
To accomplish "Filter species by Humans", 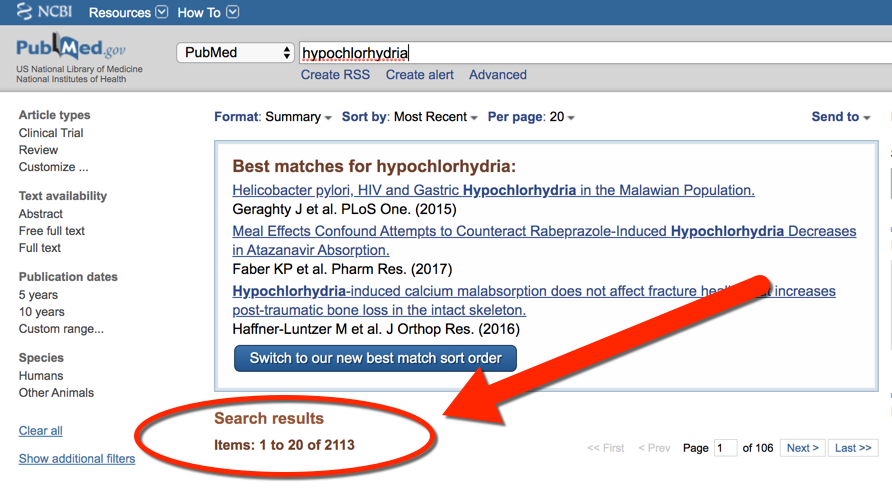I will click(x=41, y=376).
